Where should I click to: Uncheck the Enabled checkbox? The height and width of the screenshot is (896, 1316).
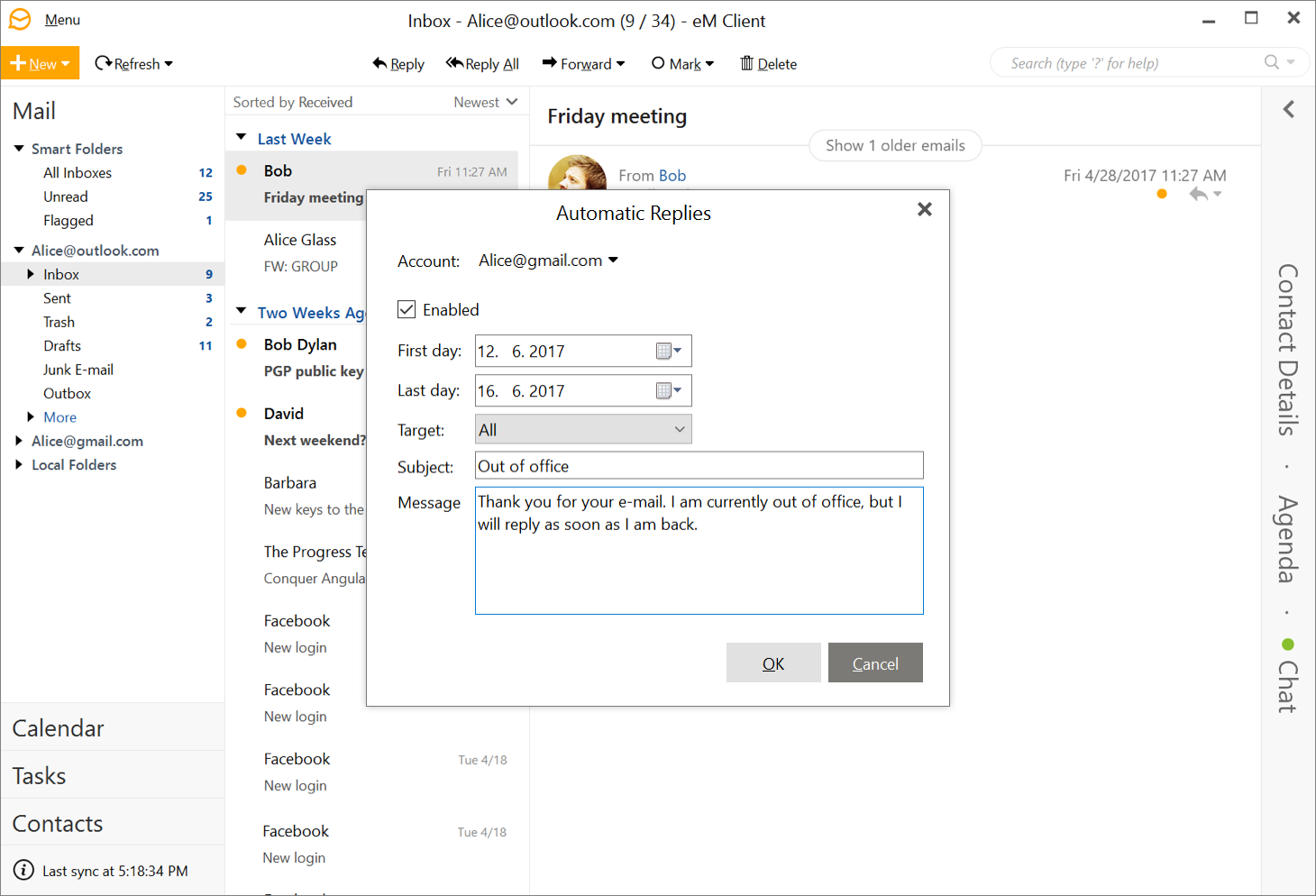point(407,309)
